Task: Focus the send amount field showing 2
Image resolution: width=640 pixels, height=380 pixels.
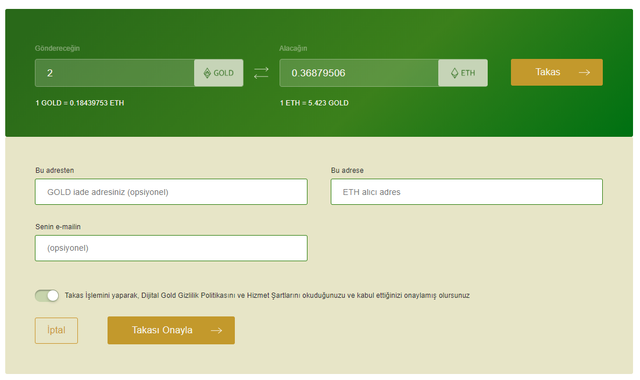Action: click(x=115, y=73)
